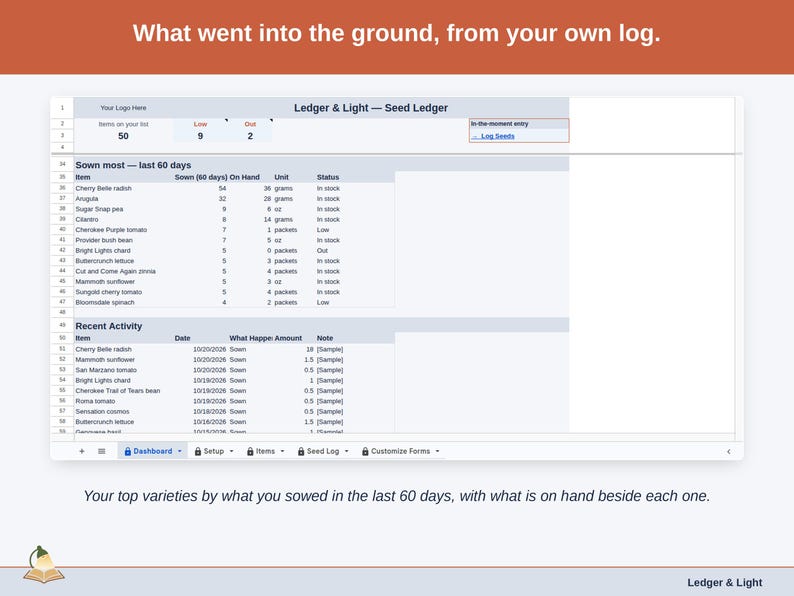Image resolution: width=794 pixels, height=596 pixels.
Task: Click the lock icon on Items tab
Action: [x=250, y=451]
